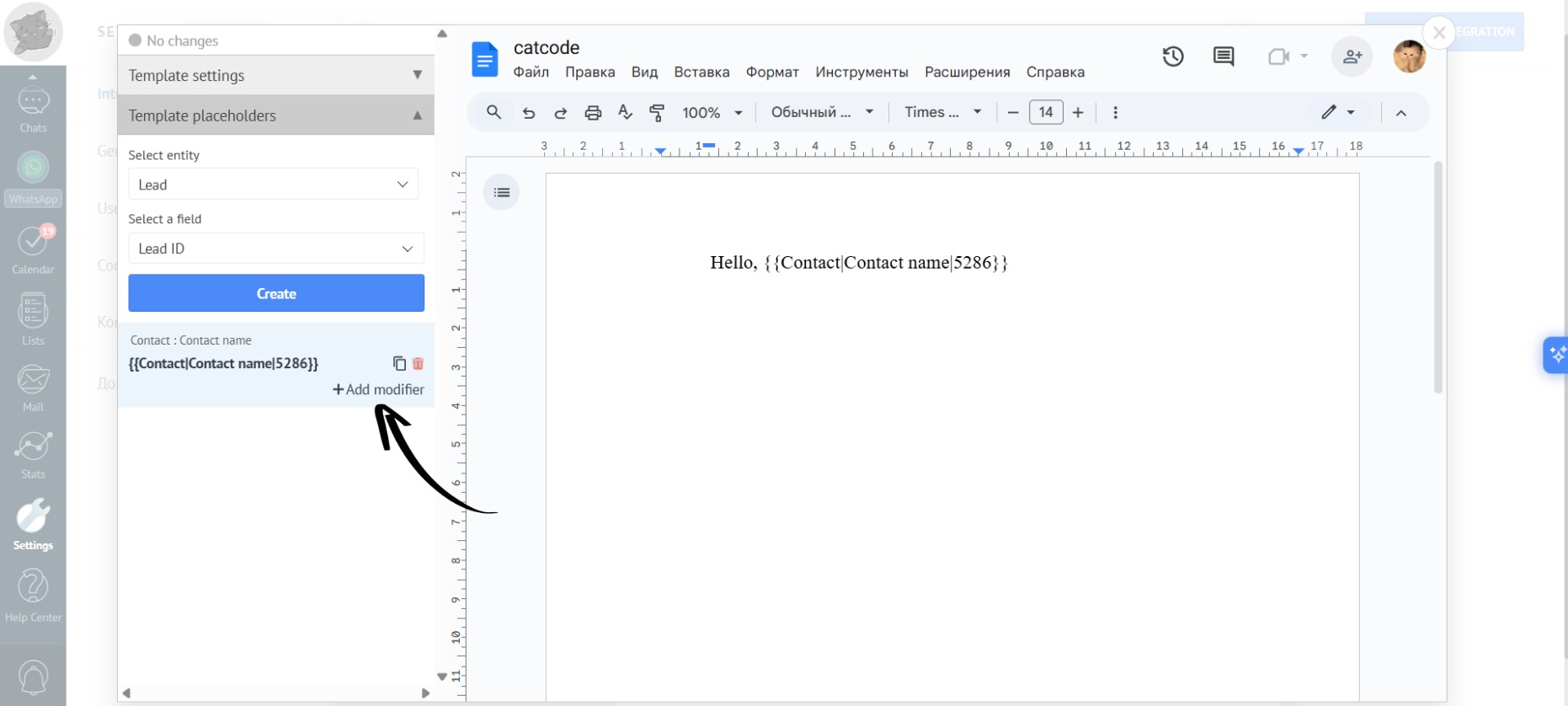
Task: Delete the Contact name placeholder
Action: point(418,363)
